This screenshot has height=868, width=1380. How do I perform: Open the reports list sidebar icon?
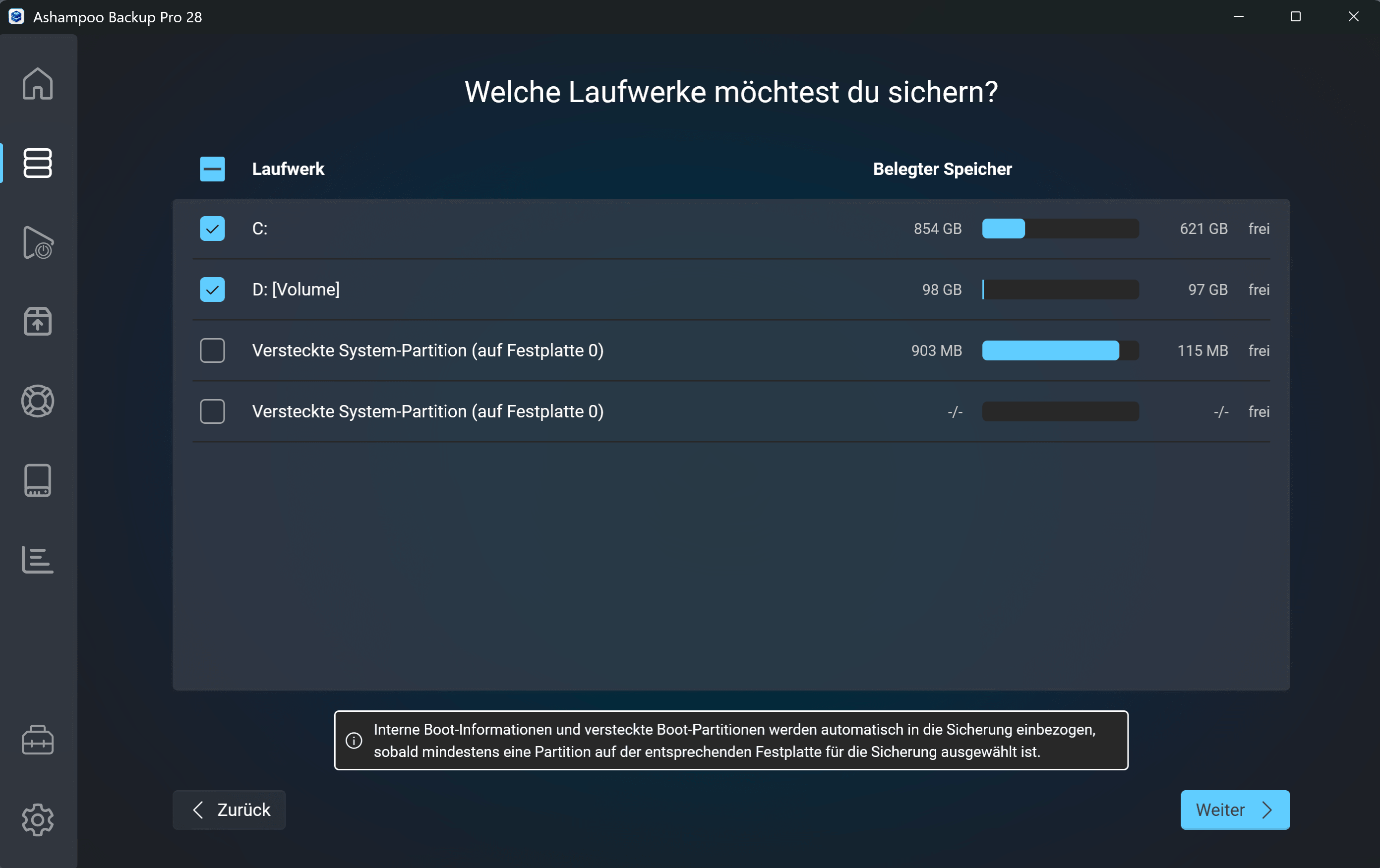(38, 559)
